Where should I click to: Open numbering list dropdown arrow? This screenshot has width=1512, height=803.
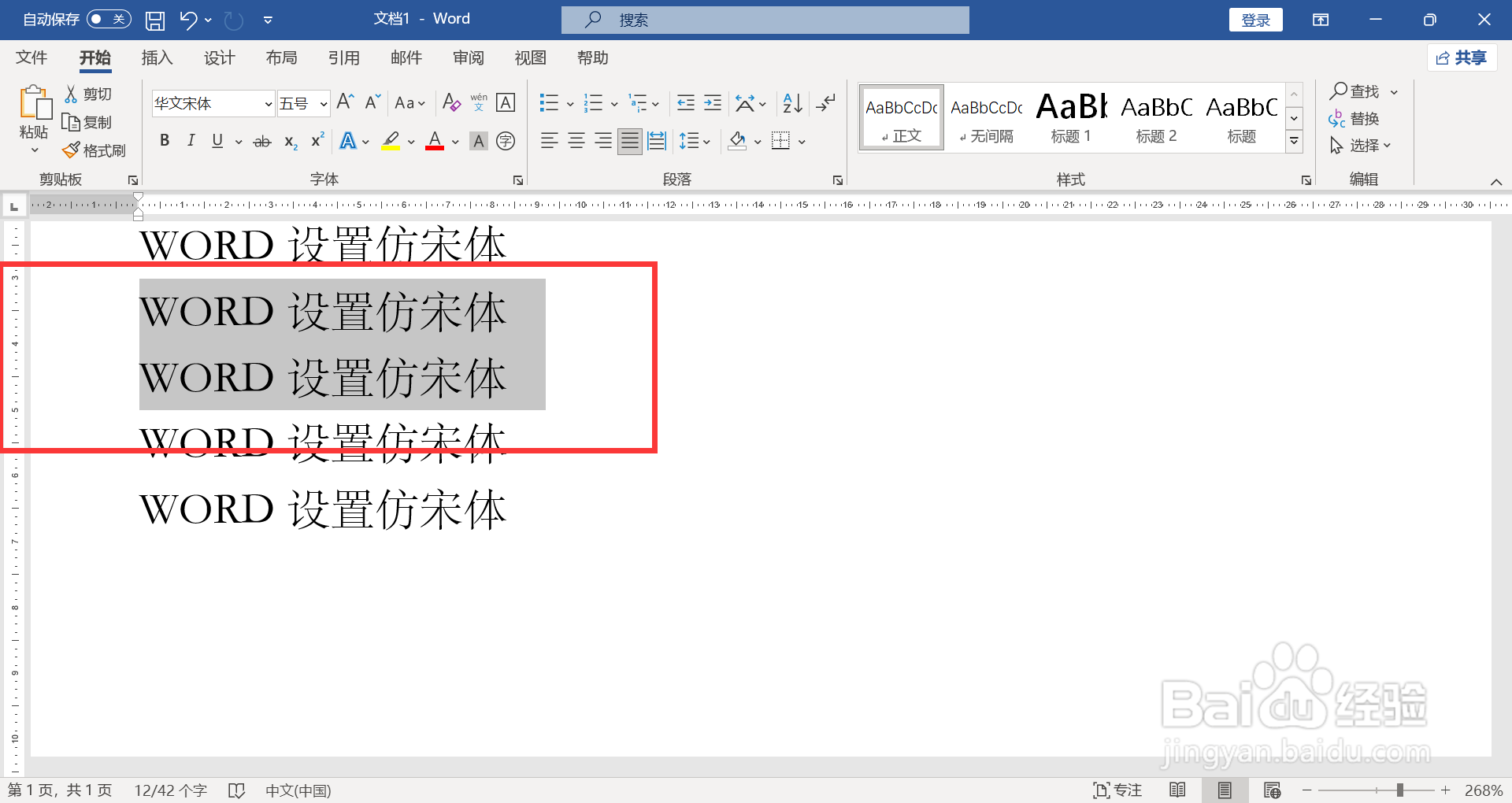pyautogui.click(x=614, y=104)
